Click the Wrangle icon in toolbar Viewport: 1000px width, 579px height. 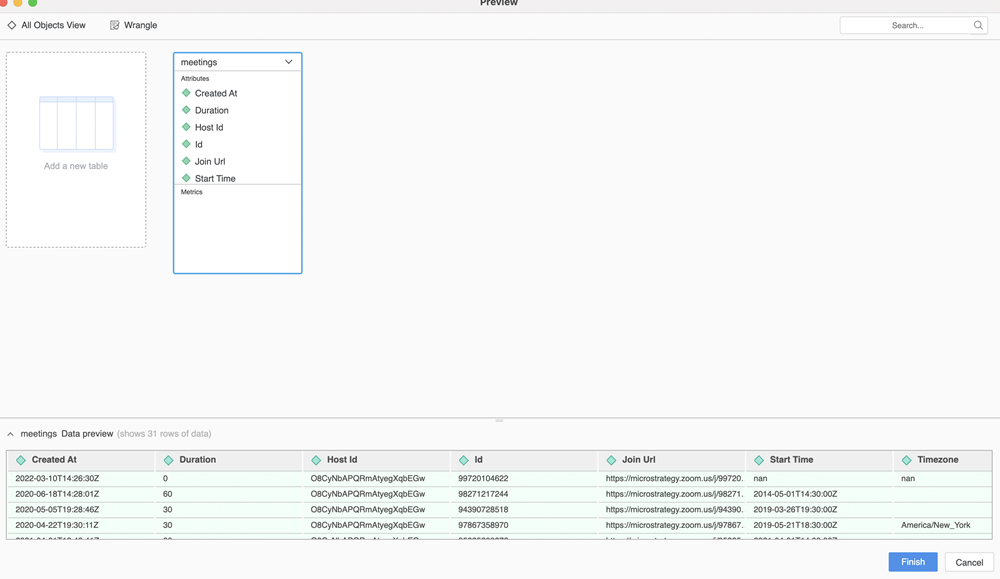[114, 25]
